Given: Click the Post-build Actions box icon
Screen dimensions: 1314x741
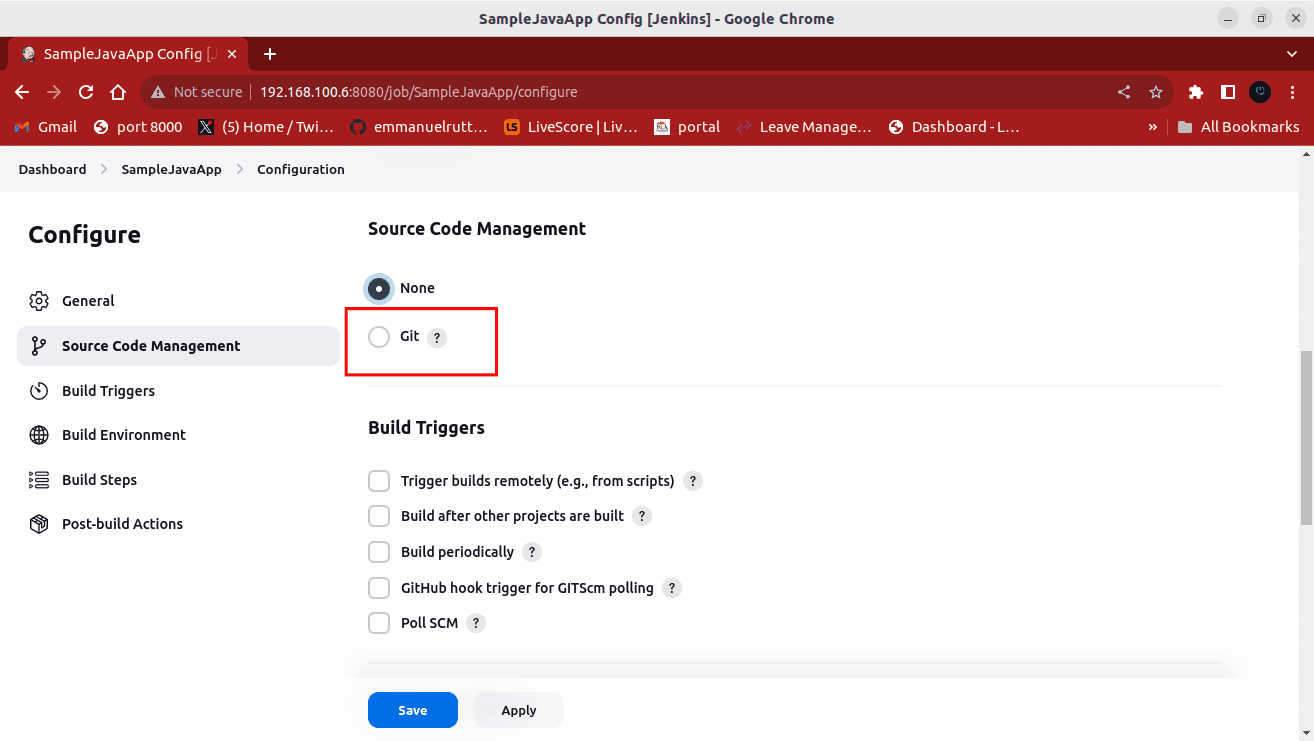Looking at the screenshot, I should pyautogui.click(x=39, y=524).
